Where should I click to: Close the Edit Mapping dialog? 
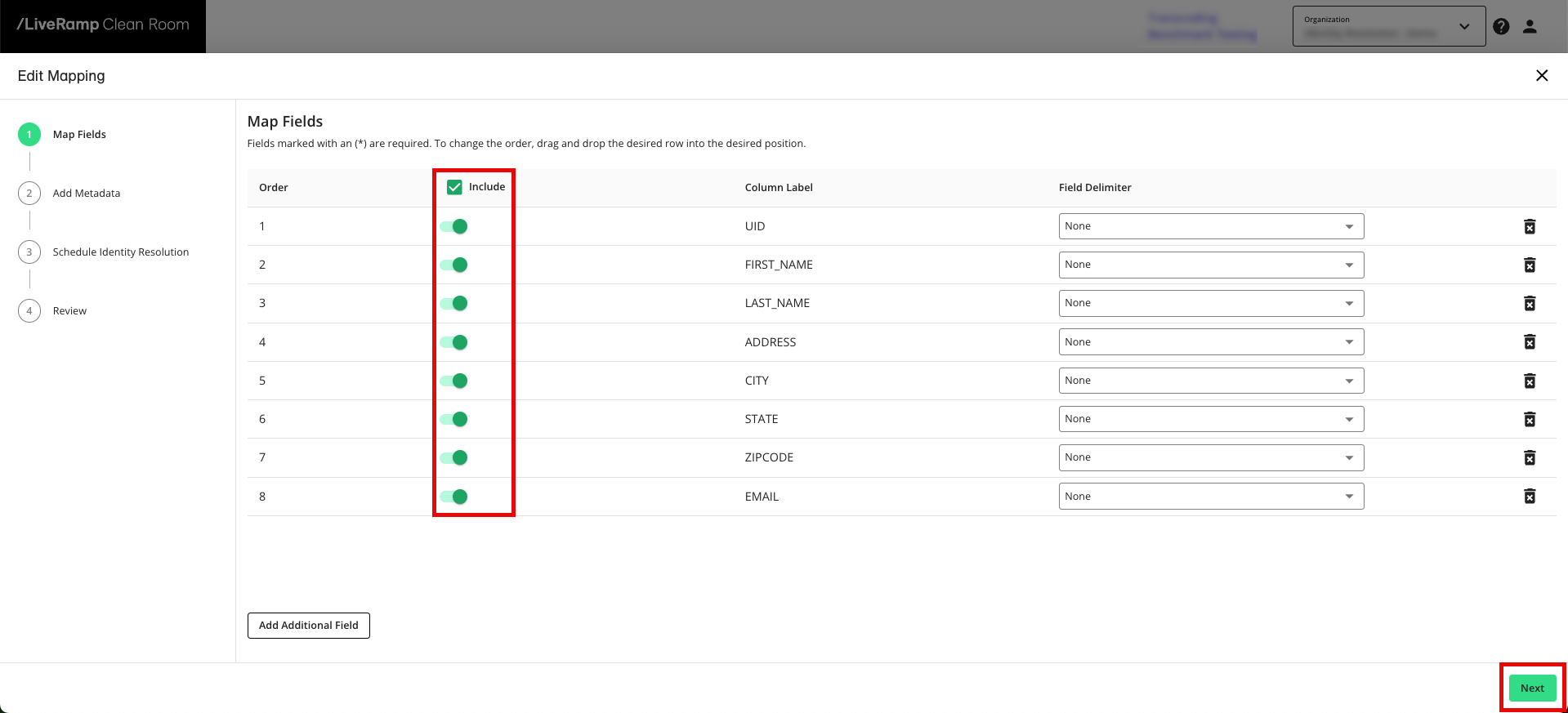tap(1541, 76)
